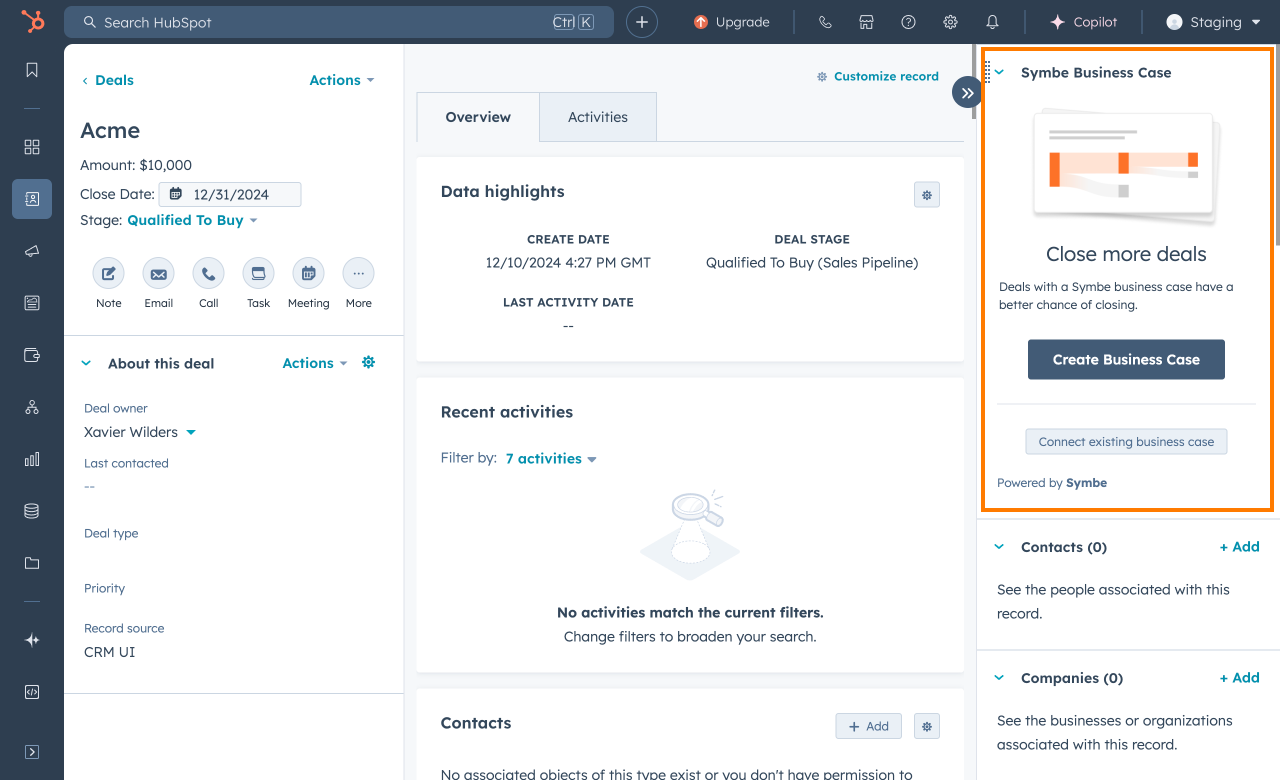This screenshot has height=780, width=1280.
Task: Click the Amount: $10,000 text
Action: click(x=136, y=165)
